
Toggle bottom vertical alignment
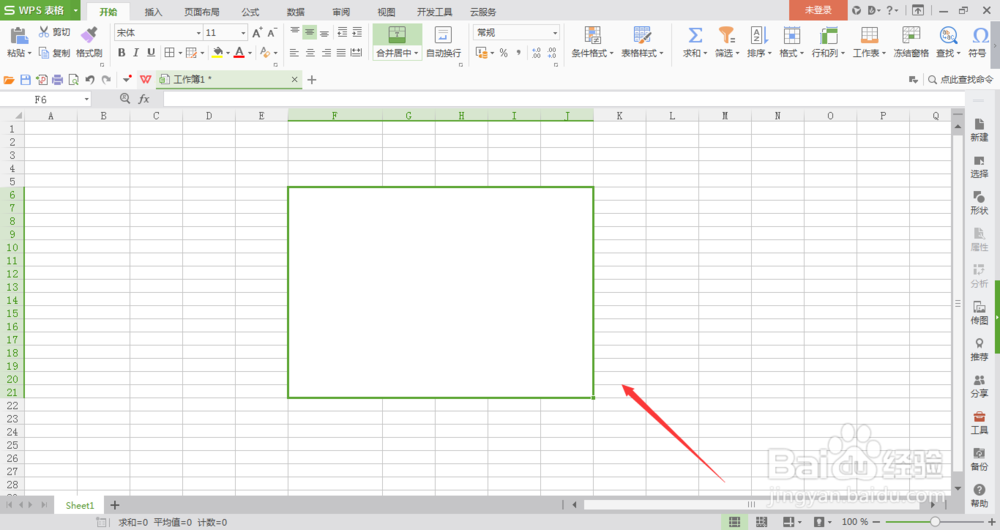(325, 32)
